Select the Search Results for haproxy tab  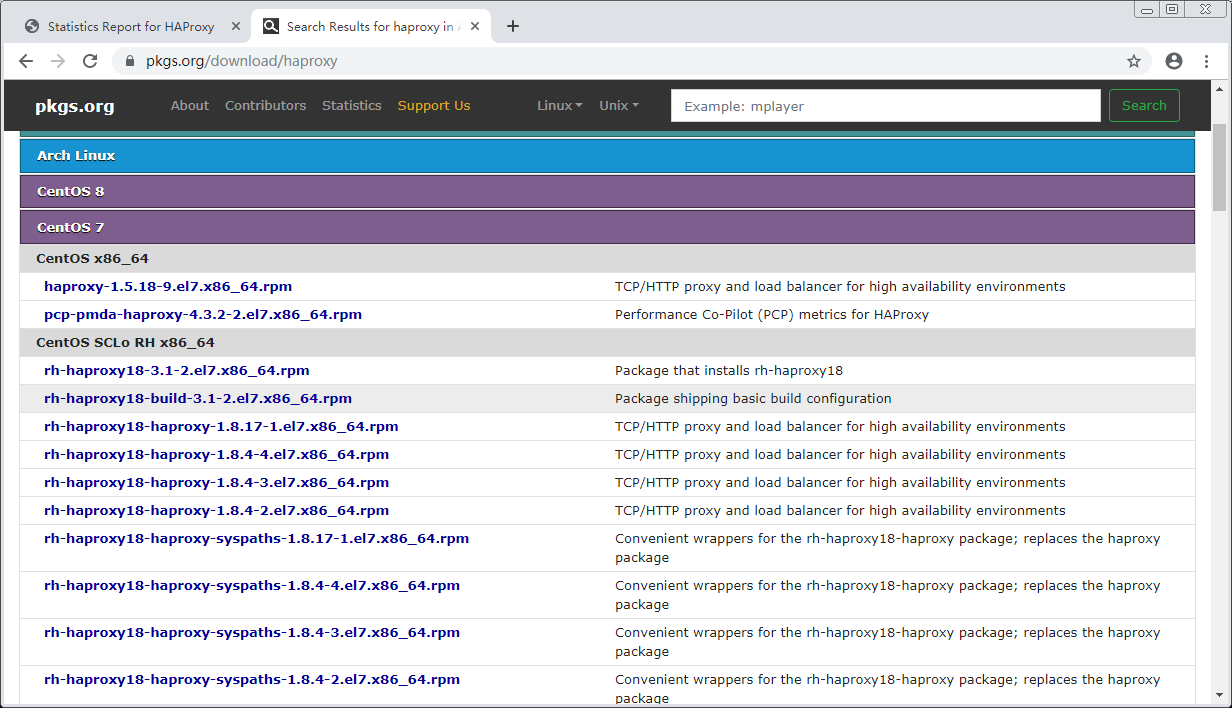[370, 27]
